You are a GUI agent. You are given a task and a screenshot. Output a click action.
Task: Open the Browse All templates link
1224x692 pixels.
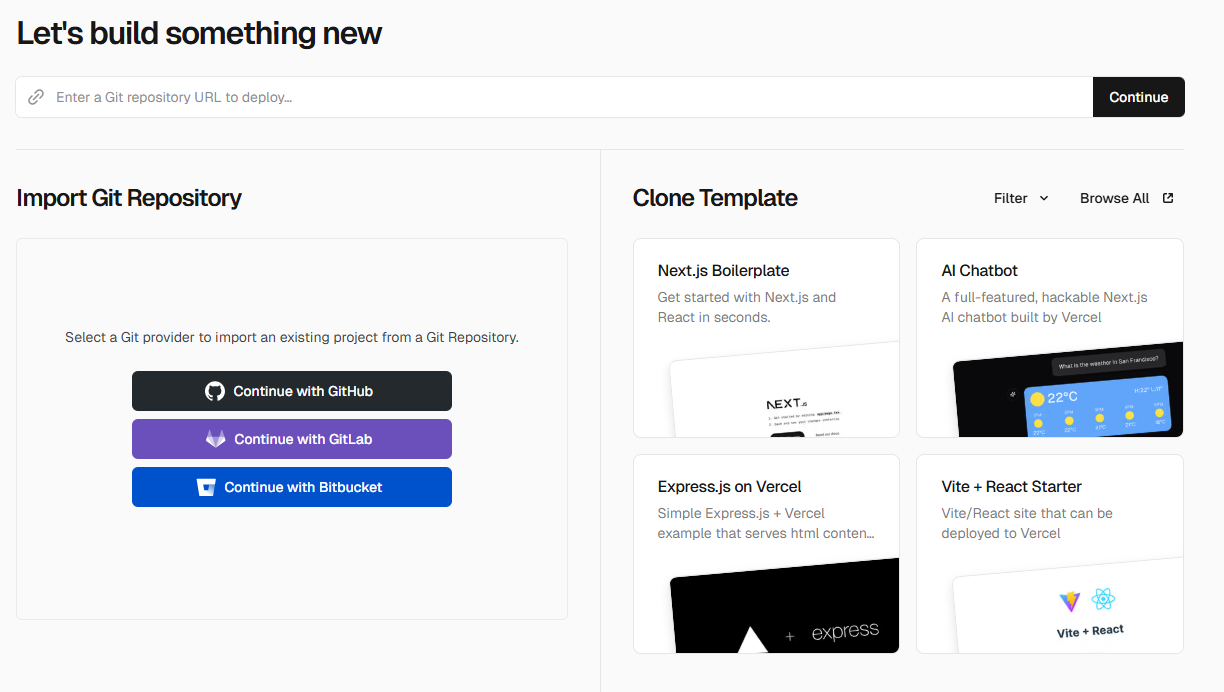point(1126,198)
